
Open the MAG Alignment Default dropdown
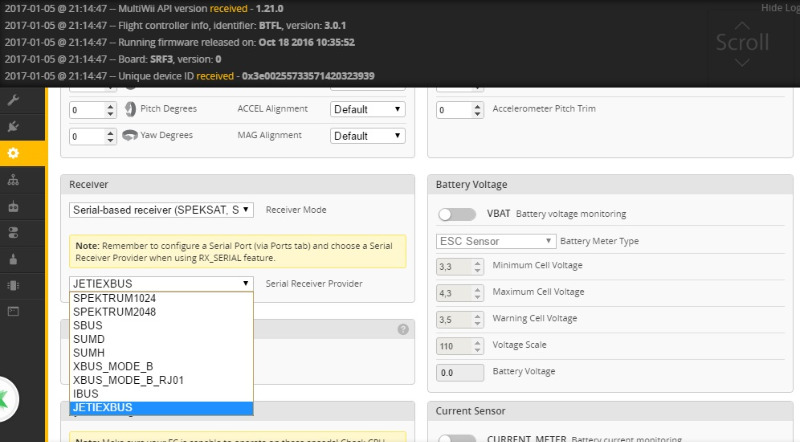click(x=367, y=136)
